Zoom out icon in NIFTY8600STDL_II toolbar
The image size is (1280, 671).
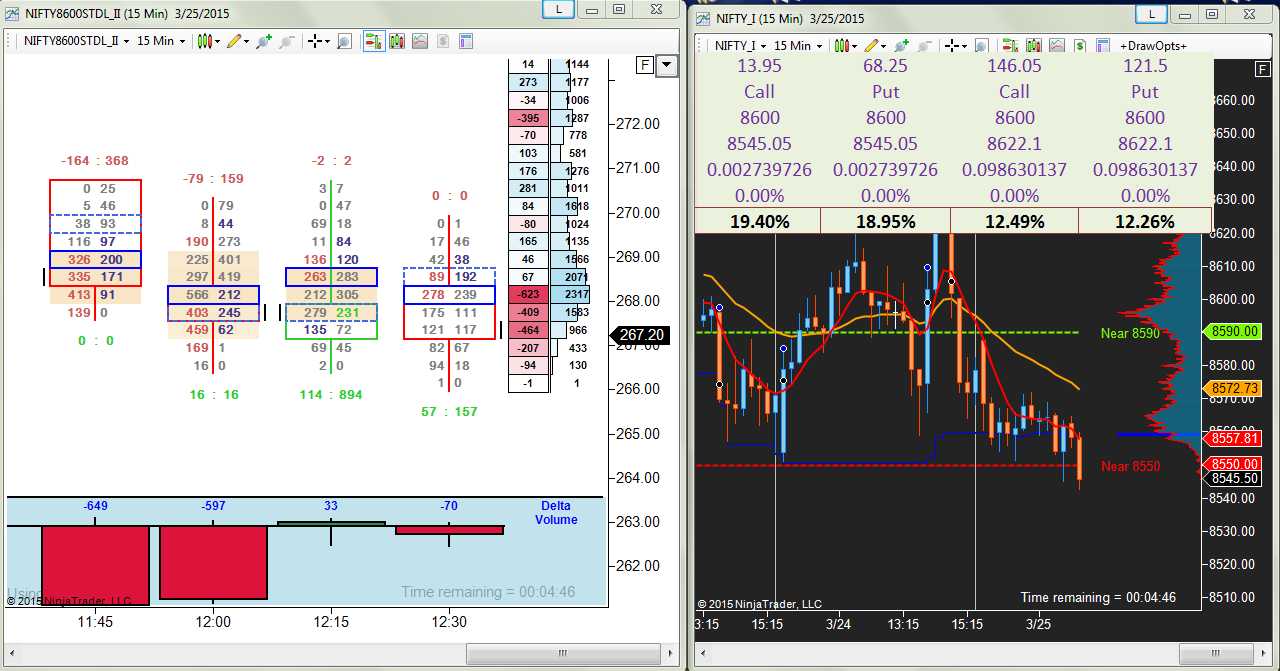287,41
